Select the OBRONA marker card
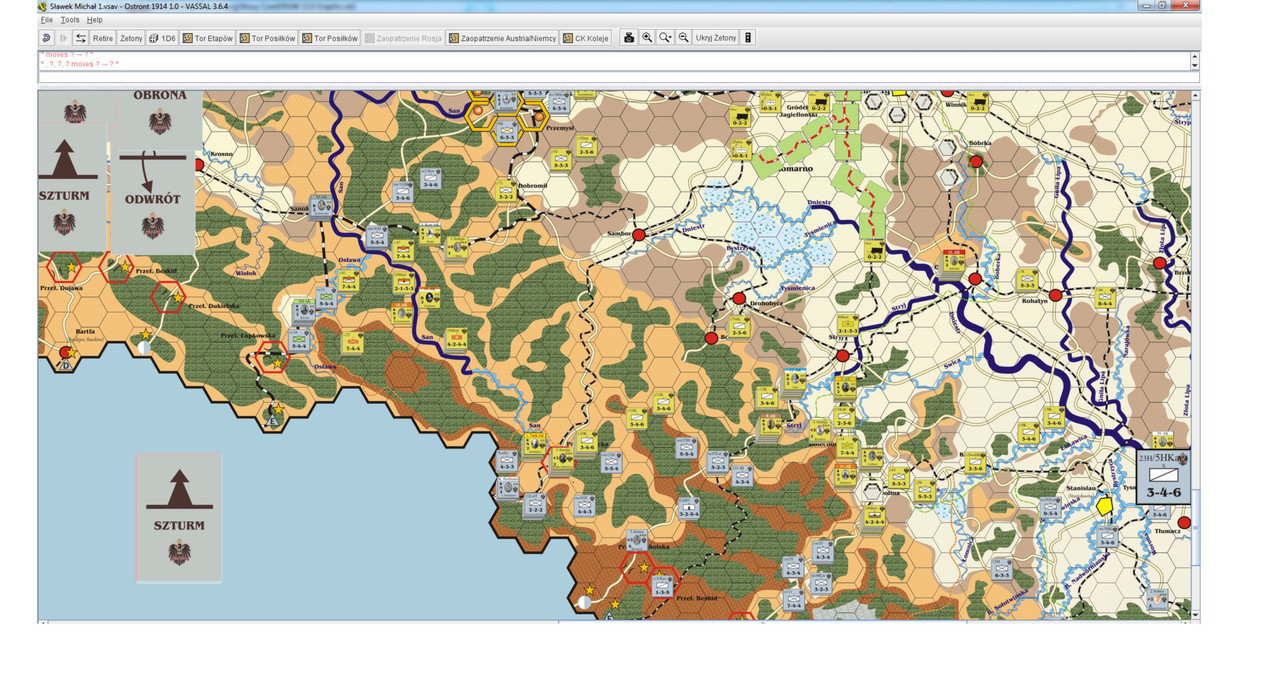This screenshot has width=1280, height=693. (x=160, y=118)
